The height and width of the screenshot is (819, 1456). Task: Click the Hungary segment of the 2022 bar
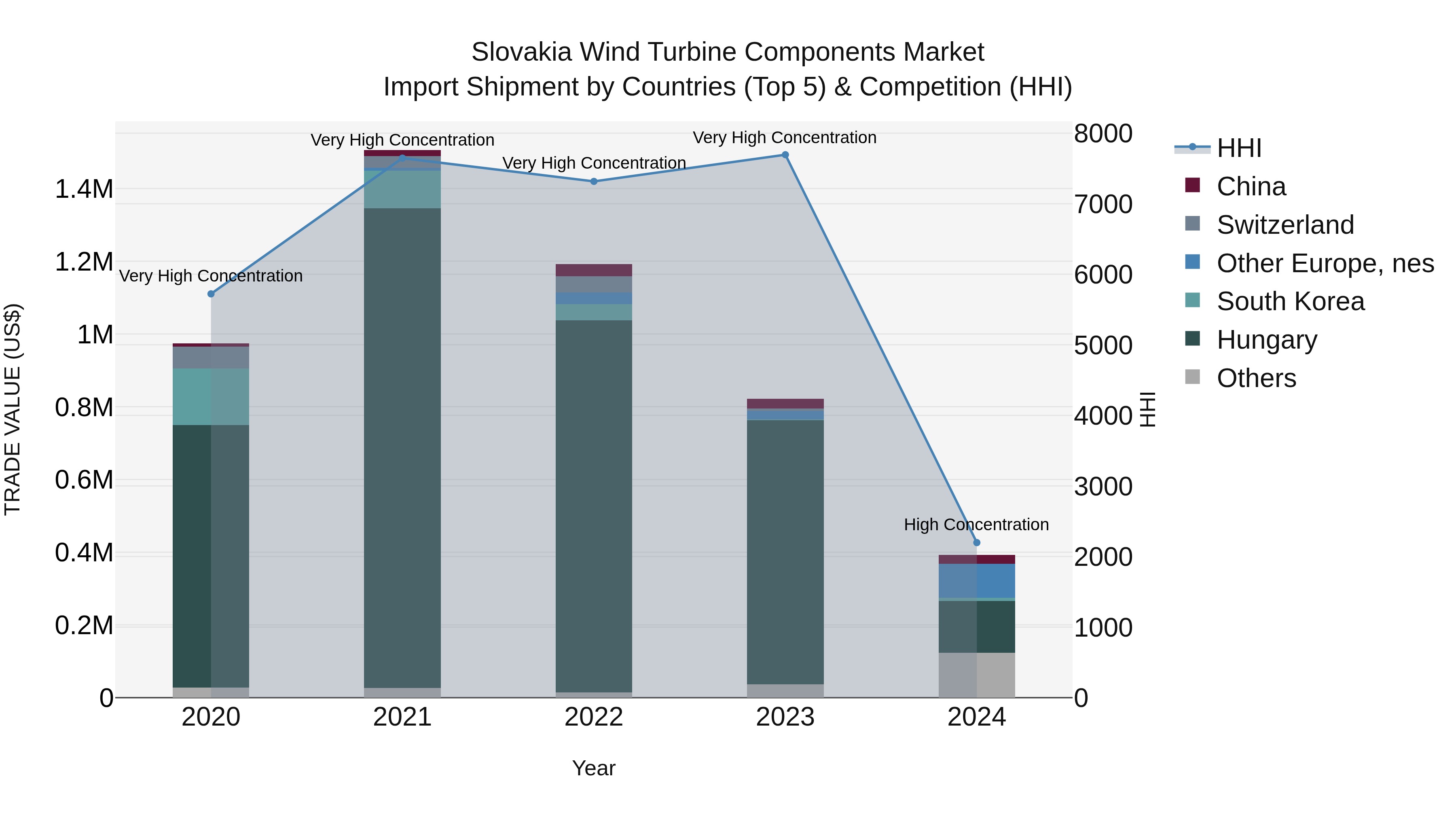point(593,506)
